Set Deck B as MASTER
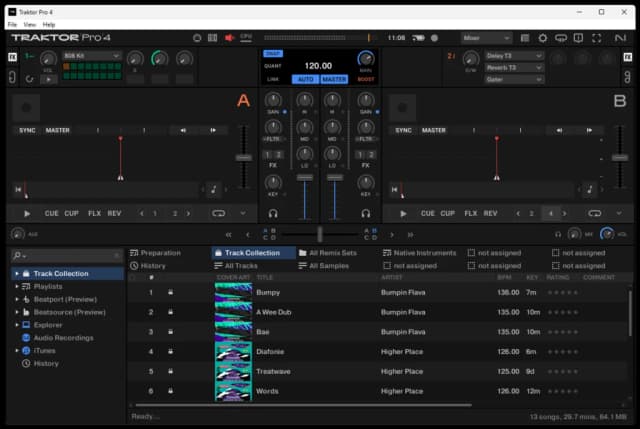This screenshot has height=429, width=640. click(434, 130)
